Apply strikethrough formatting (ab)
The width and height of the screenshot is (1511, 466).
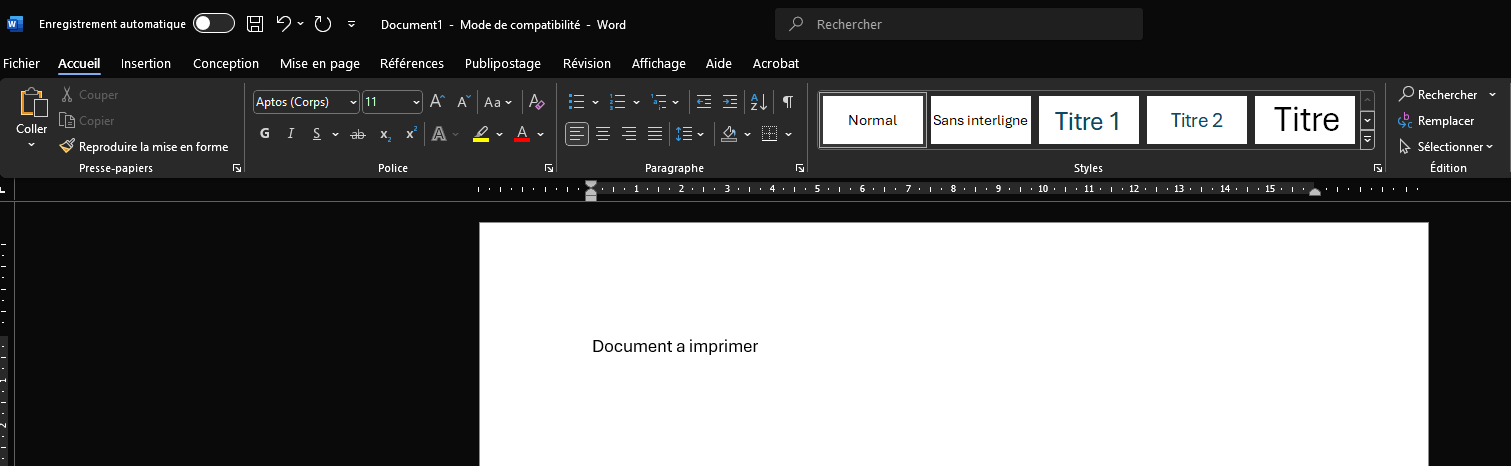click(358, 134)
